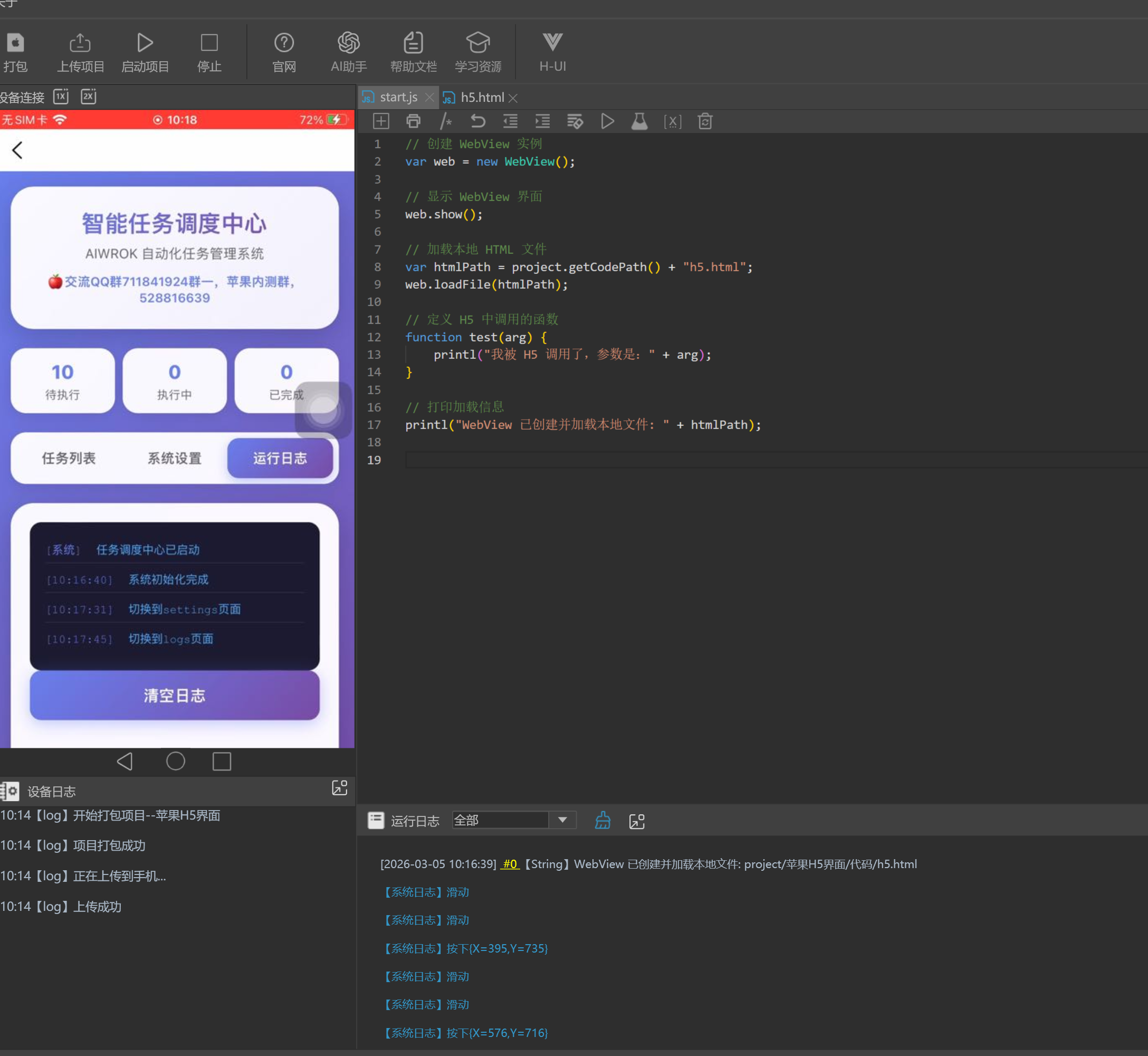Pop out the 设备日志 panel
The width and height of the screenshot is (1148, 1056).
click(x=339, y=788)
